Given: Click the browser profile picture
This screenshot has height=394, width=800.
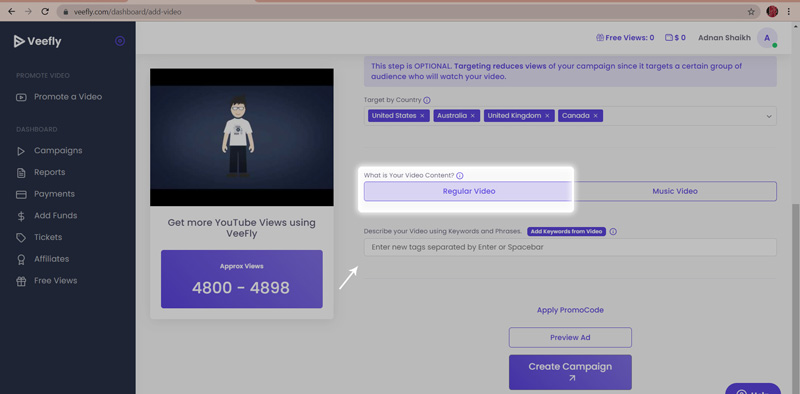Looking at the screenshot, I should coord(772,11).
